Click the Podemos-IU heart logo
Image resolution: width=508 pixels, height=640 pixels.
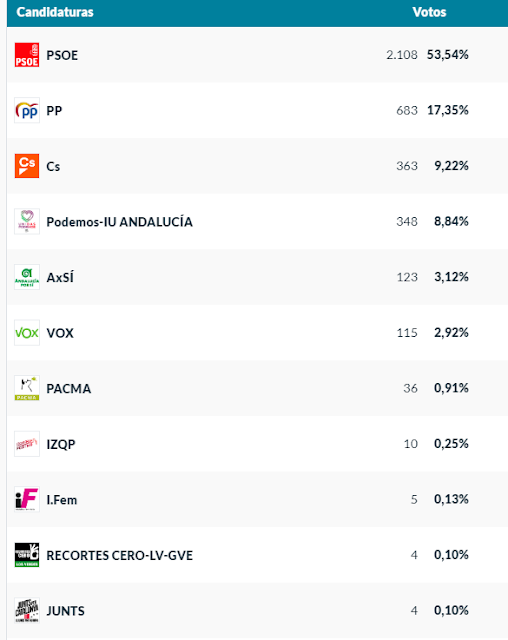(x=27, y=221)
